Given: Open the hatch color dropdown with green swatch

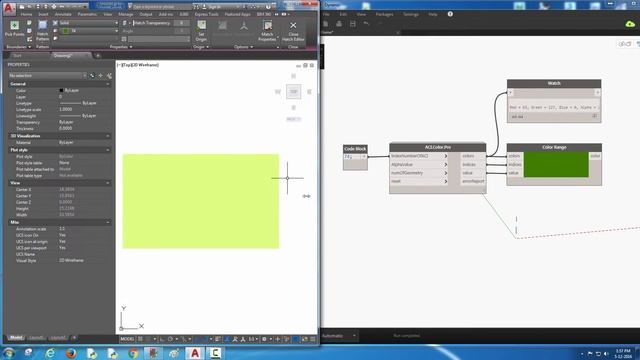Looking at the screenshot, I should [88, 31].
